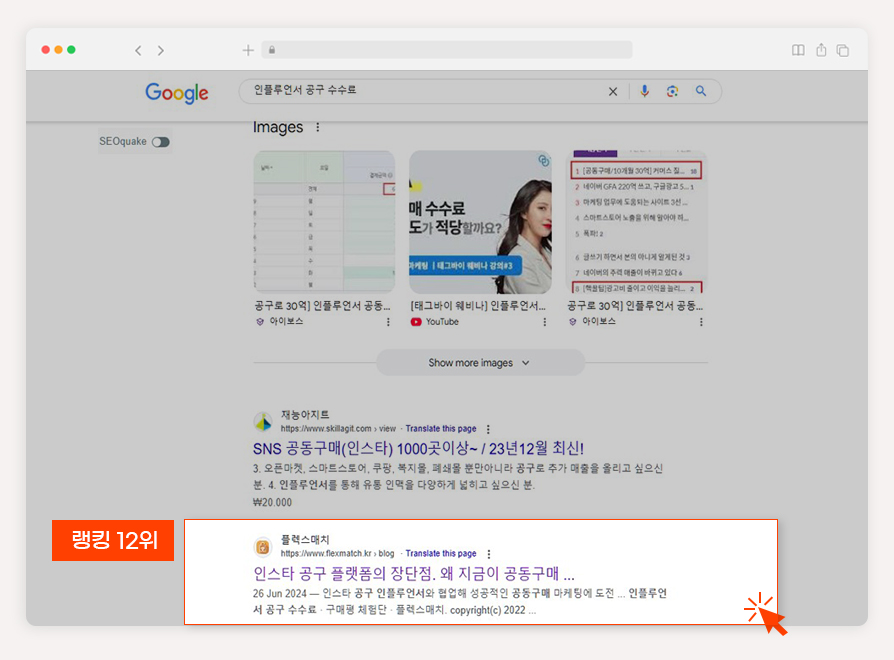
Task: Start voice search with the microphone icon
Action: 644,91
